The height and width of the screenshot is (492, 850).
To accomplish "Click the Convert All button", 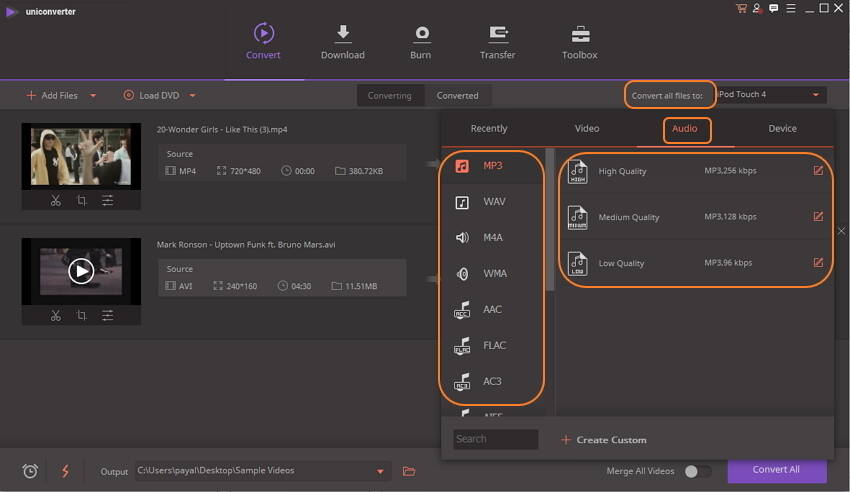I will point(776,470).
